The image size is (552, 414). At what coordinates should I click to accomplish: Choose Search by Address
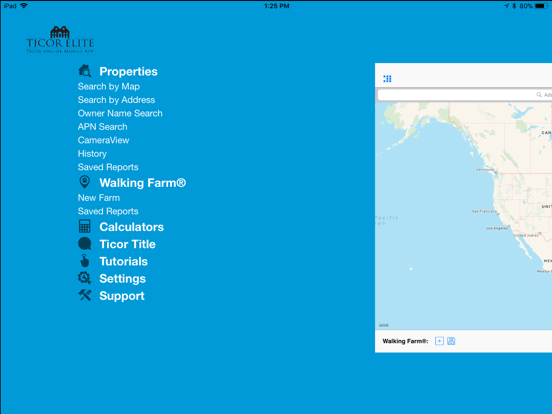pyautogui.click(x=117, y=100)
